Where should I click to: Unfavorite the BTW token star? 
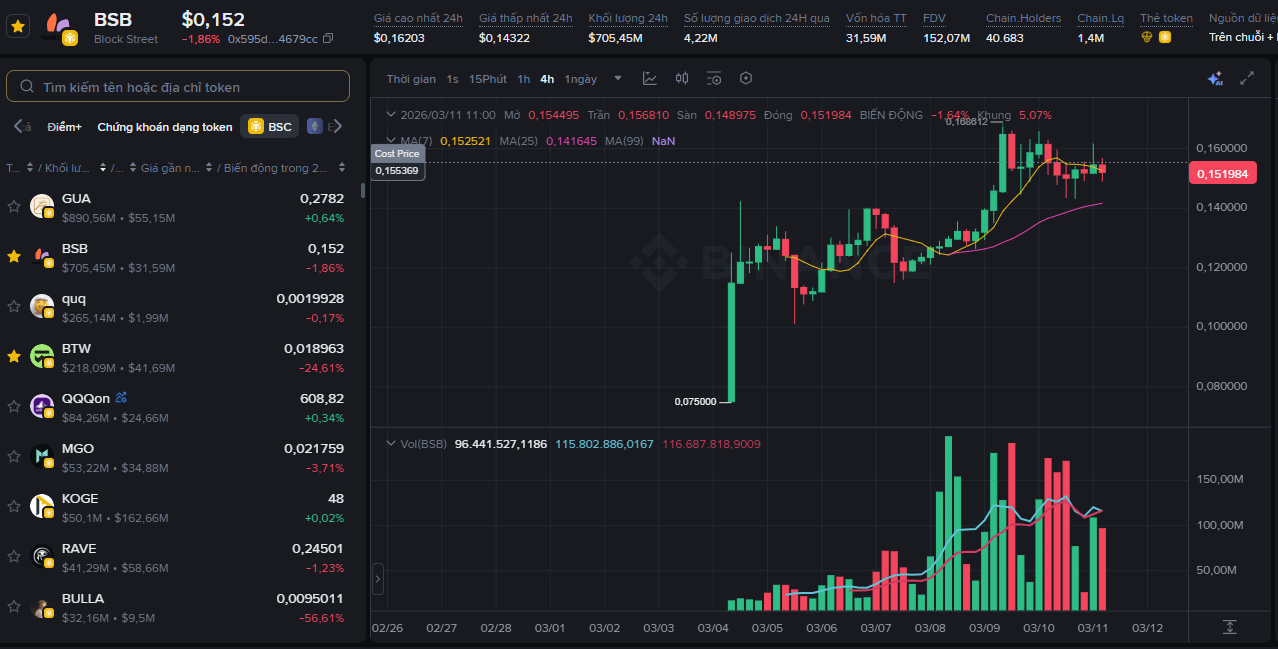14,357
